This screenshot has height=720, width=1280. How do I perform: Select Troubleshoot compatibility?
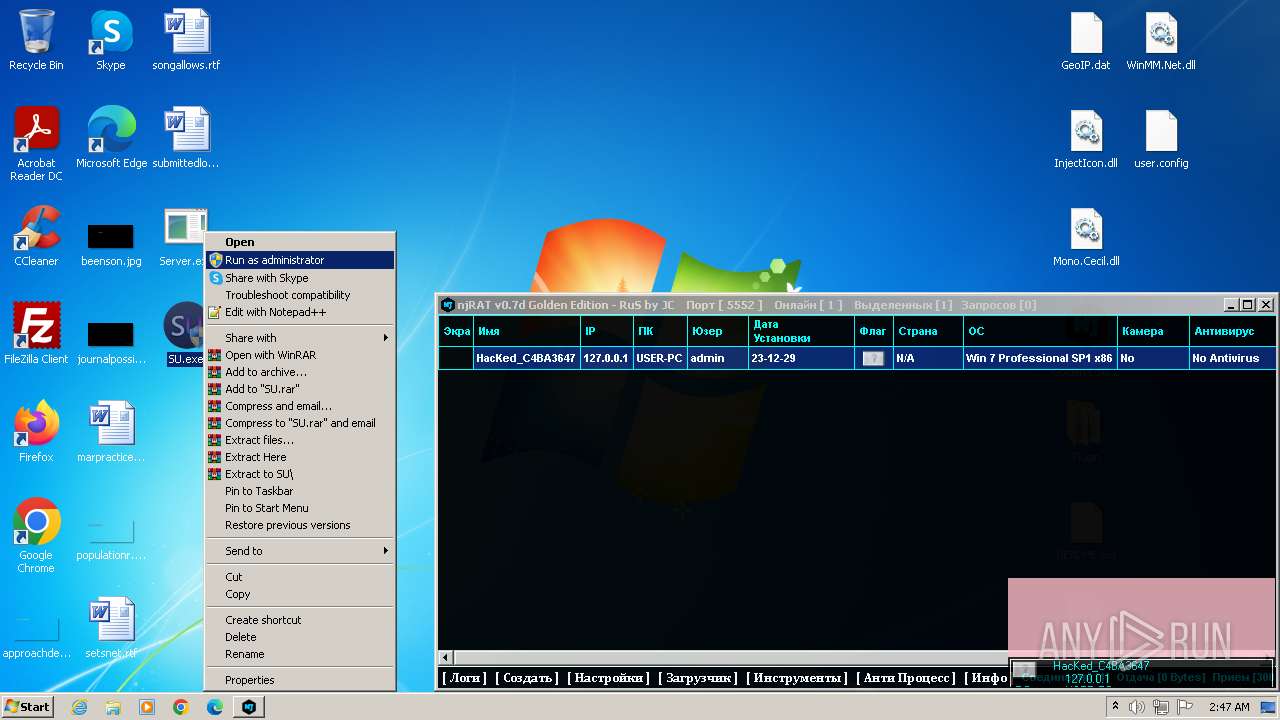coord(300,295)
